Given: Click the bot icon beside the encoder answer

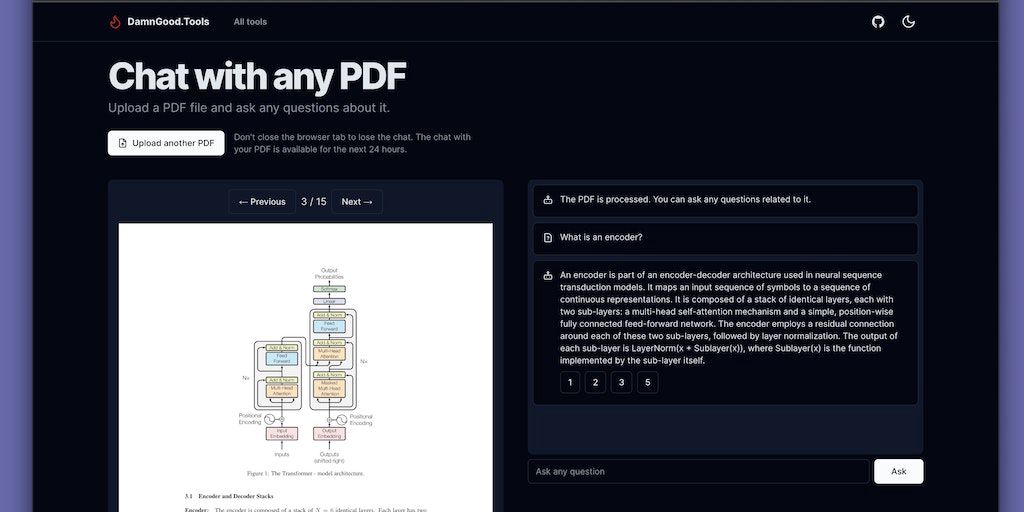Looking at the screenshot, I should pyautogui.click(x=548, y=275).
